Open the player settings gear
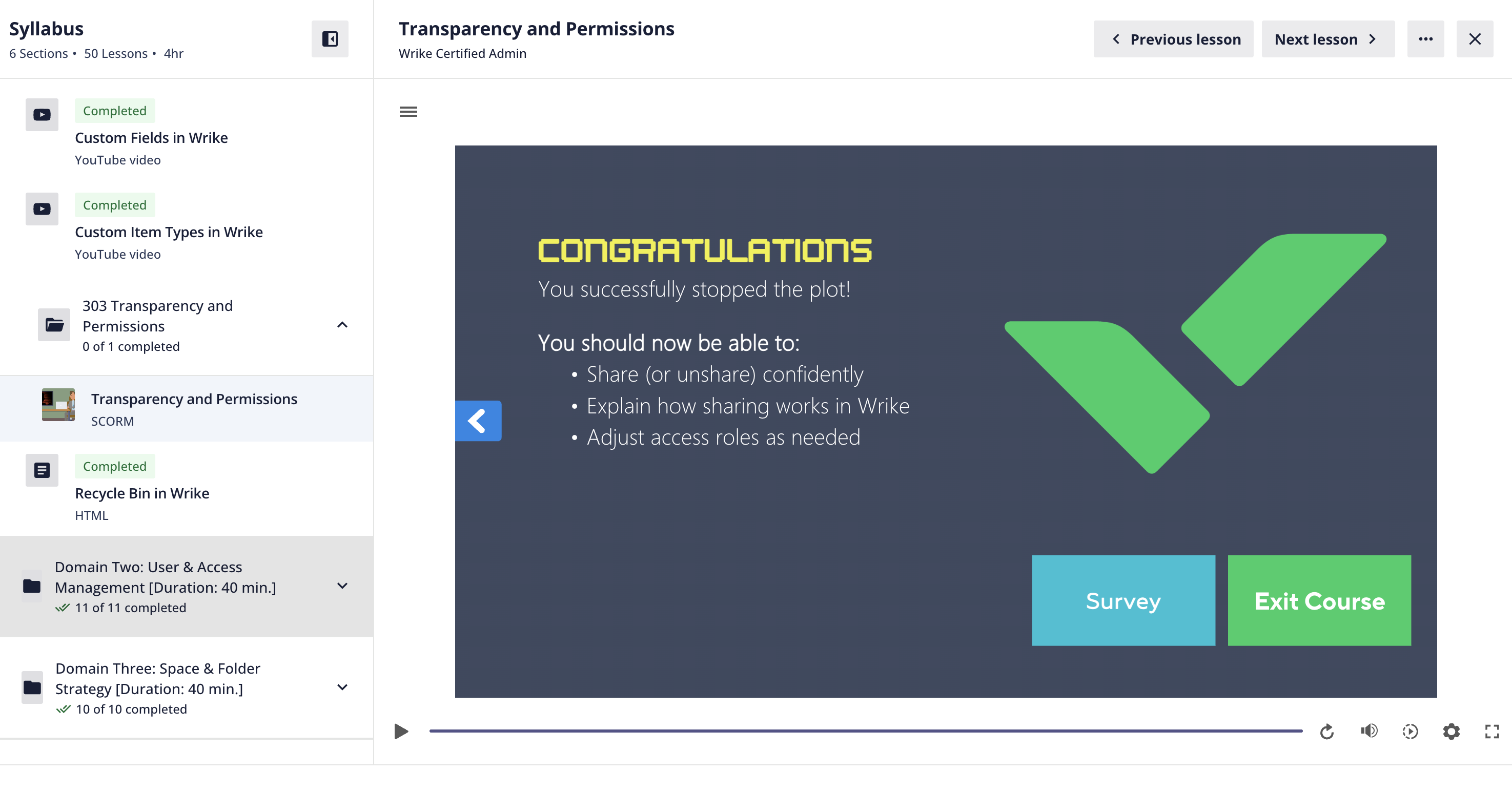This screenshot has width=1512, height=793. (1451, 732)
